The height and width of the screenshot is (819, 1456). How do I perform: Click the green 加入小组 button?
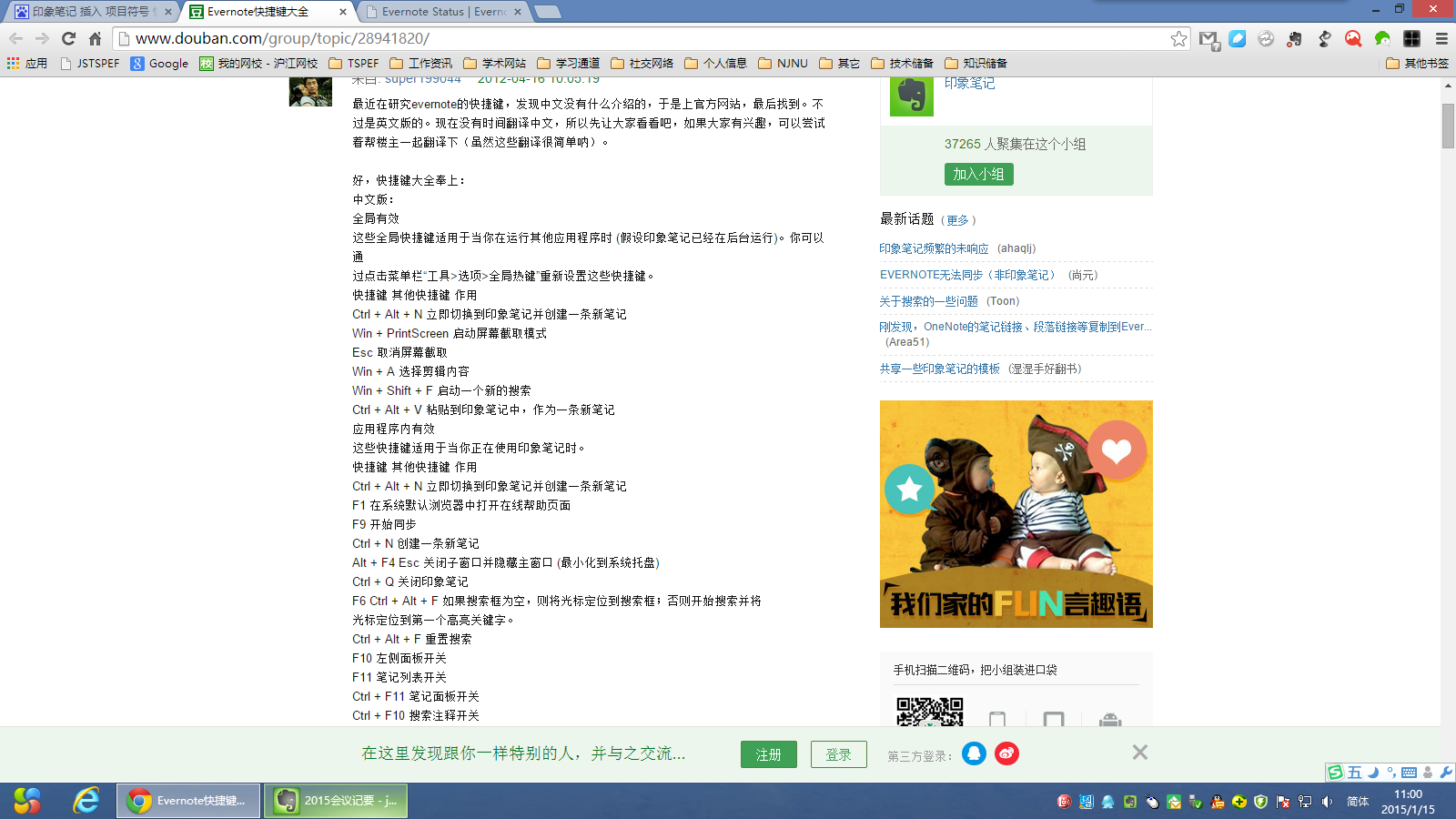(x=978, y=174)
